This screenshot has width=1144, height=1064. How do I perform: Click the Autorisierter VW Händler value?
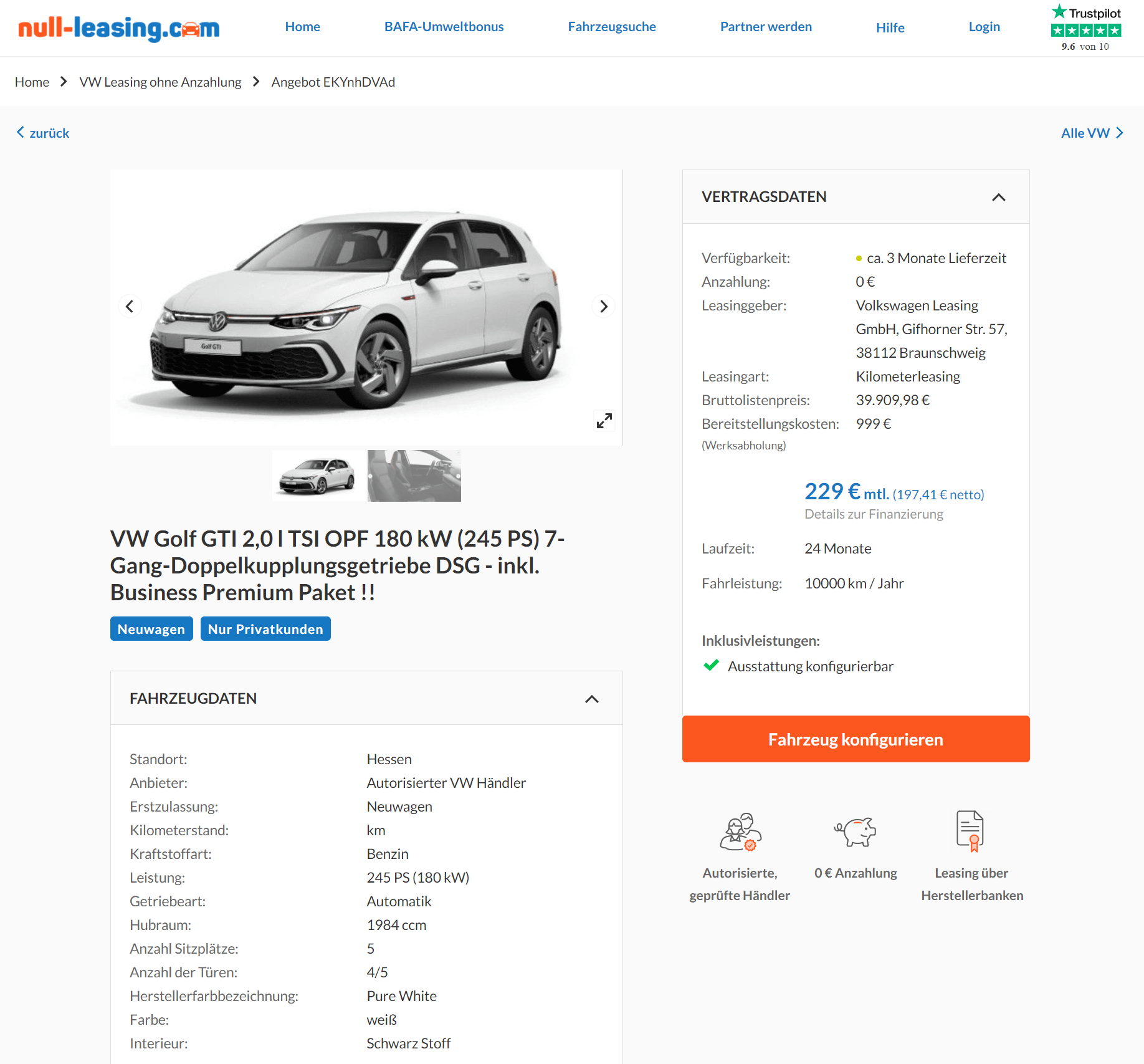click(446, 783)
